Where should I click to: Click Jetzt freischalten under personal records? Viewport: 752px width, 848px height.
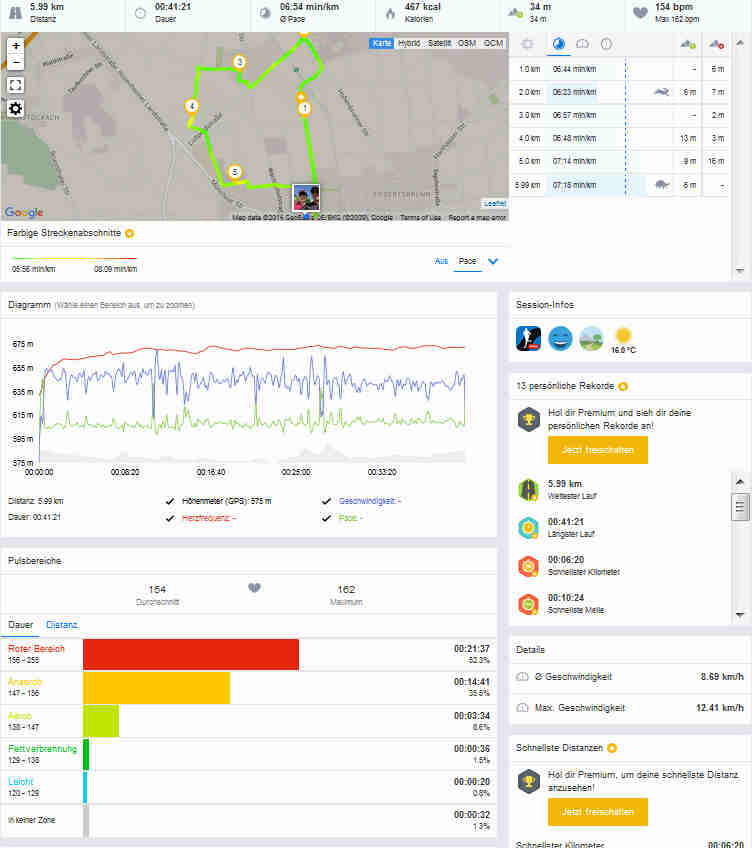[x=597, y=450]
